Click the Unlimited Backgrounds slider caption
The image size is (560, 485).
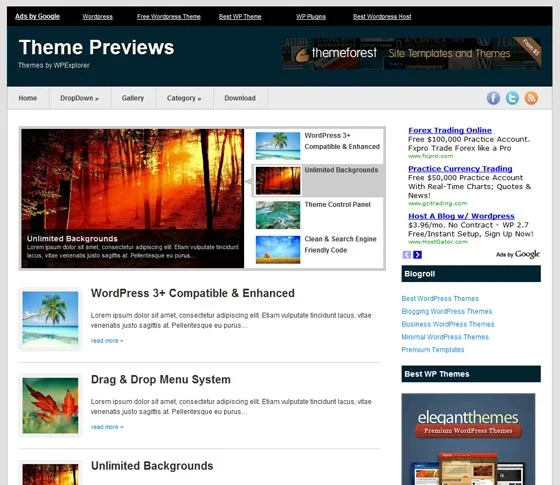[72, 239]
